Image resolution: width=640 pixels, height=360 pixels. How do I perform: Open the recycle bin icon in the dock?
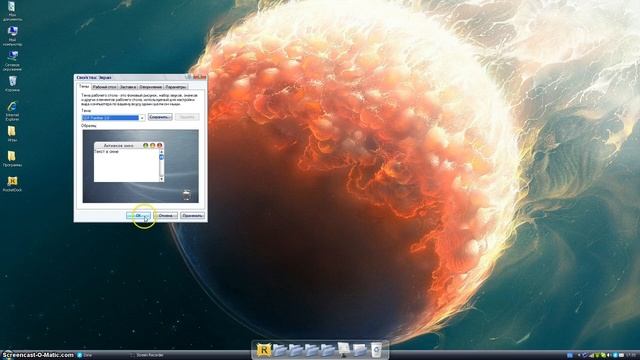376,350
